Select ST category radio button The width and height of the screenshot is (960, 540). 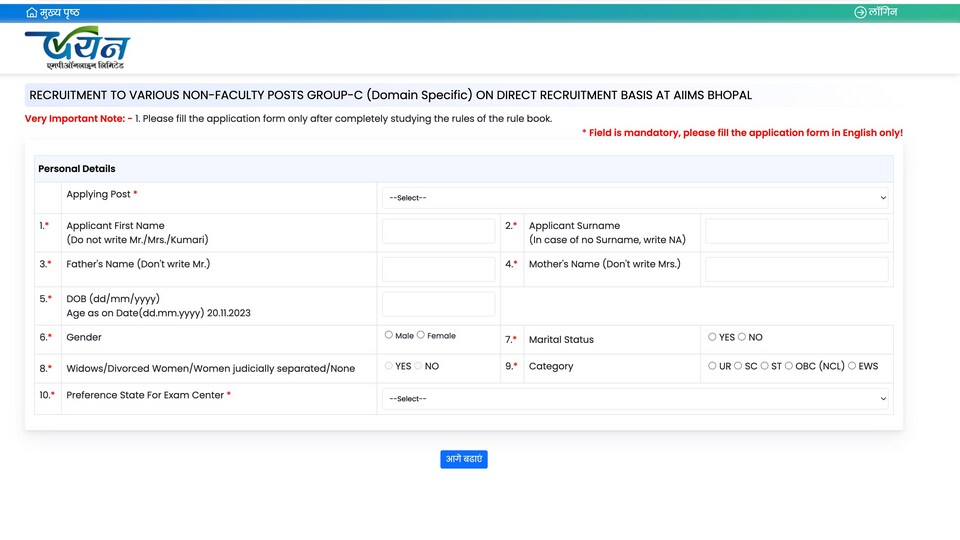[764, 366]
